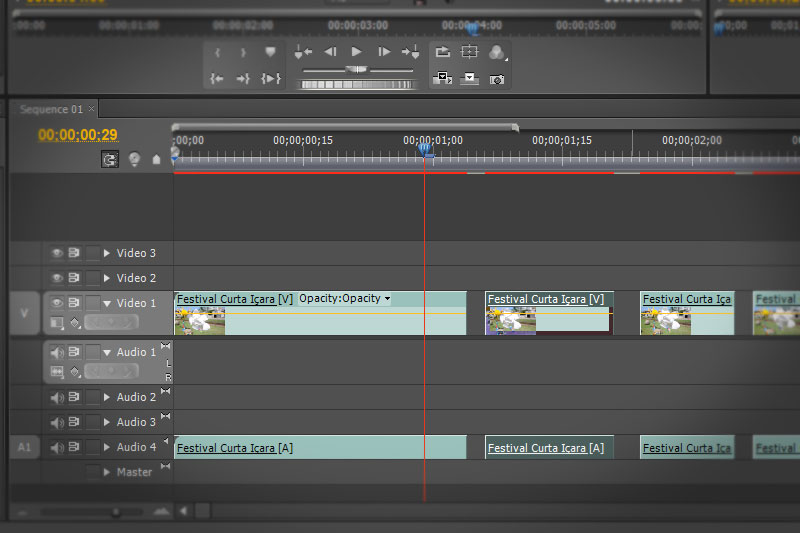Click the Export Frame camera icon
Viewport: 800px width, 533px height.
496,79
